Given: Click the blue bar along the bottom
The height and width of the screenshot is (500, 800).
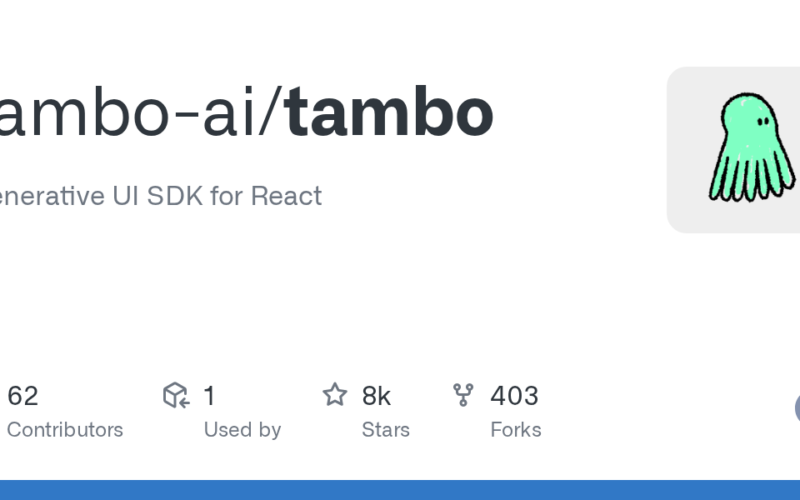Looking at the screenshot, I should (x=400, y=489).
